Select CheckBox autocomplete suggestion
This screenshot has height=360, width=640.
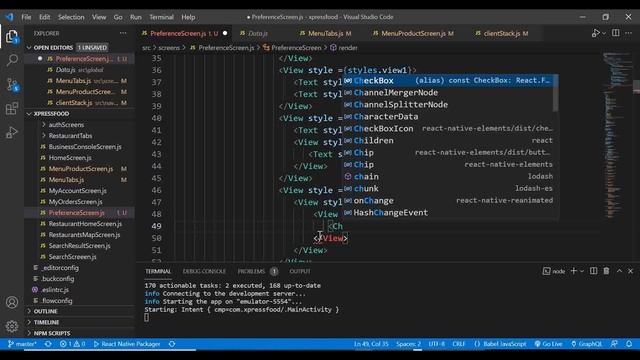click(448, 81)
